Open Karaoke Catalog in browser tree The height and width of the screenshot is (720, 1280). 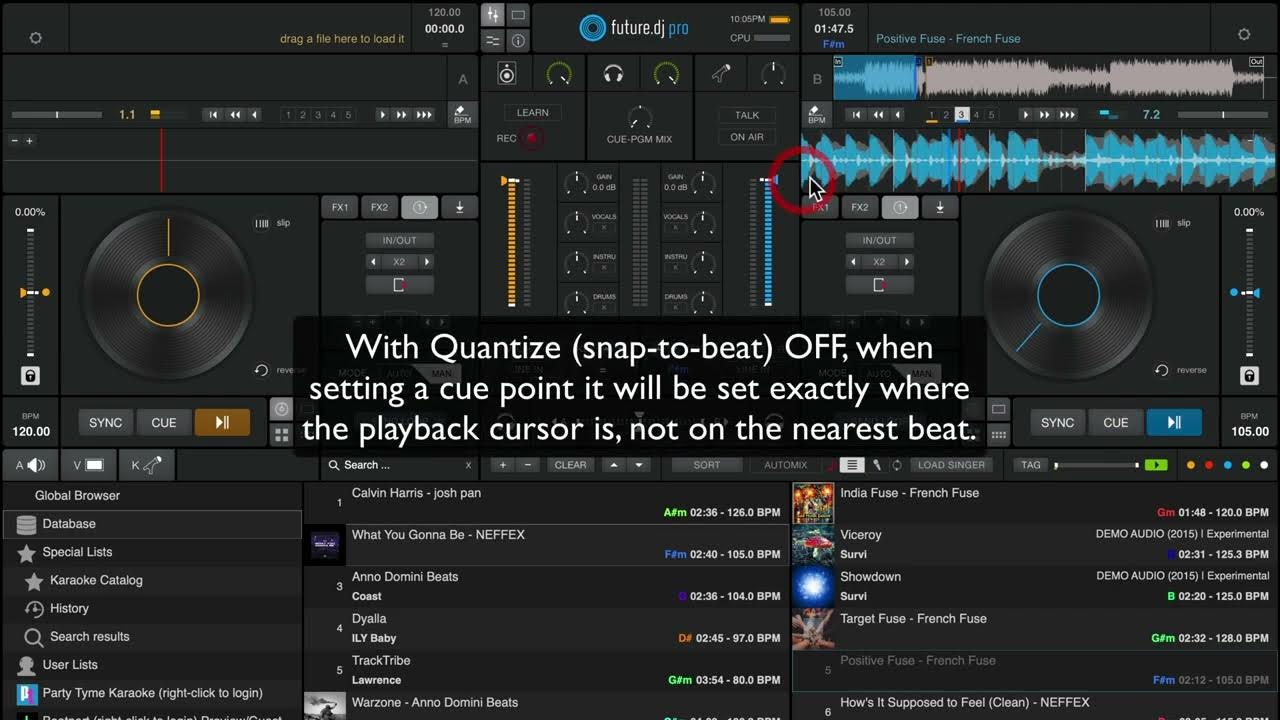tap(96, 580)
